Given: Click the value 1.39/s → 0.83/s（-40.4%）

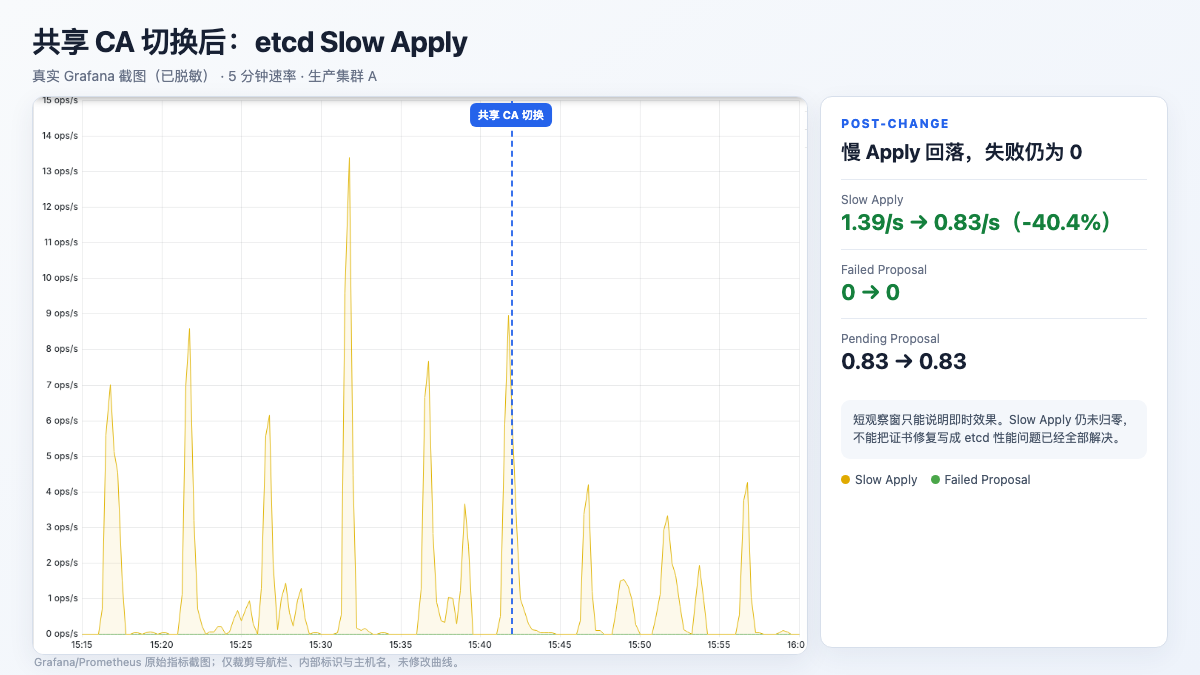Looking at the screenshot, I should coord(978,222).
